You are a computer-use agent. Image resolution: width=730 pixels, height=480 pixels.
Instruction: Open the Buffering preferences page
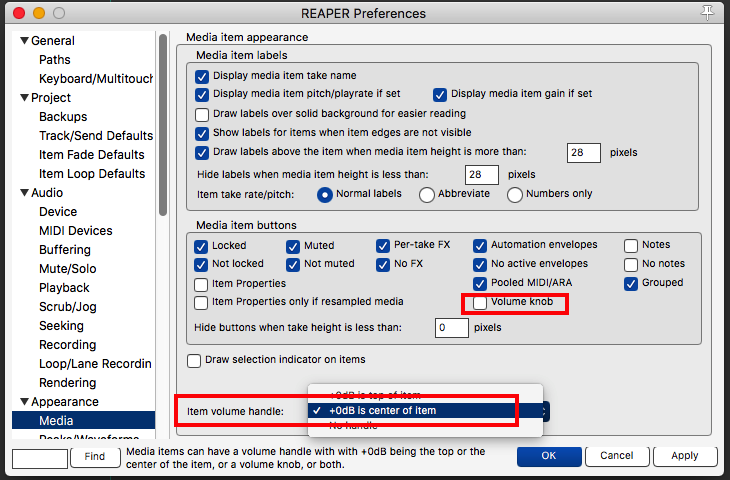pyautogui.click(x=65, y=250)
